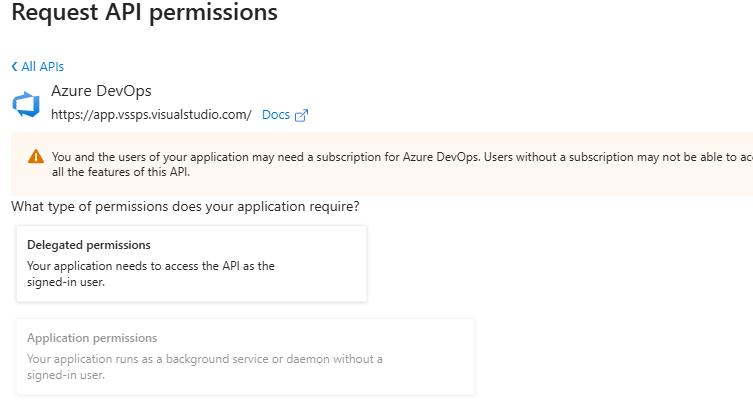
Task: Go back to All APIs
Action: coord(42,67)
